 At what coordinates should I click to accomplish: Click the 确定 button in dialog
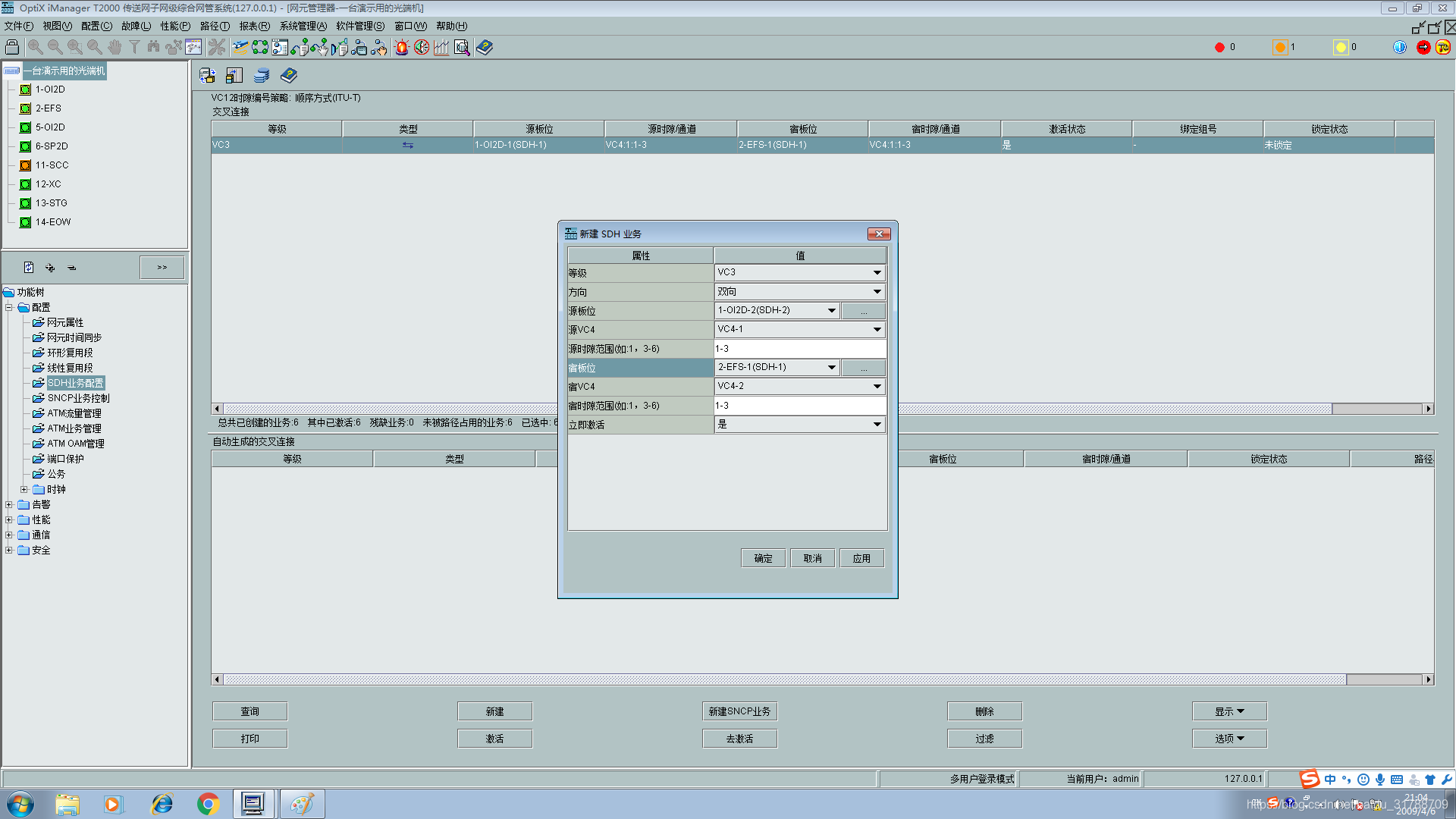pos(763,558)
